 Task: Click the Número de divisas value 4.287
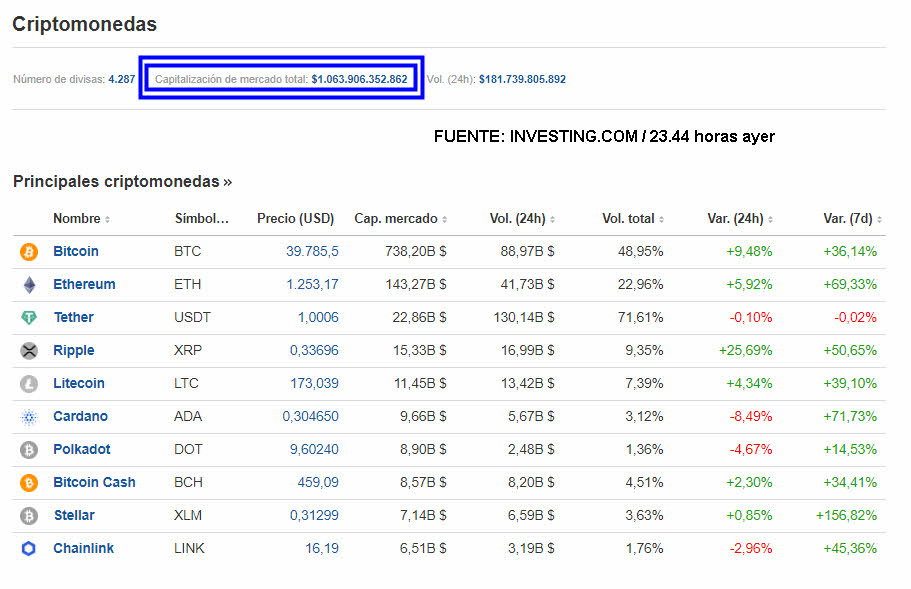click(x=121, y=79)
